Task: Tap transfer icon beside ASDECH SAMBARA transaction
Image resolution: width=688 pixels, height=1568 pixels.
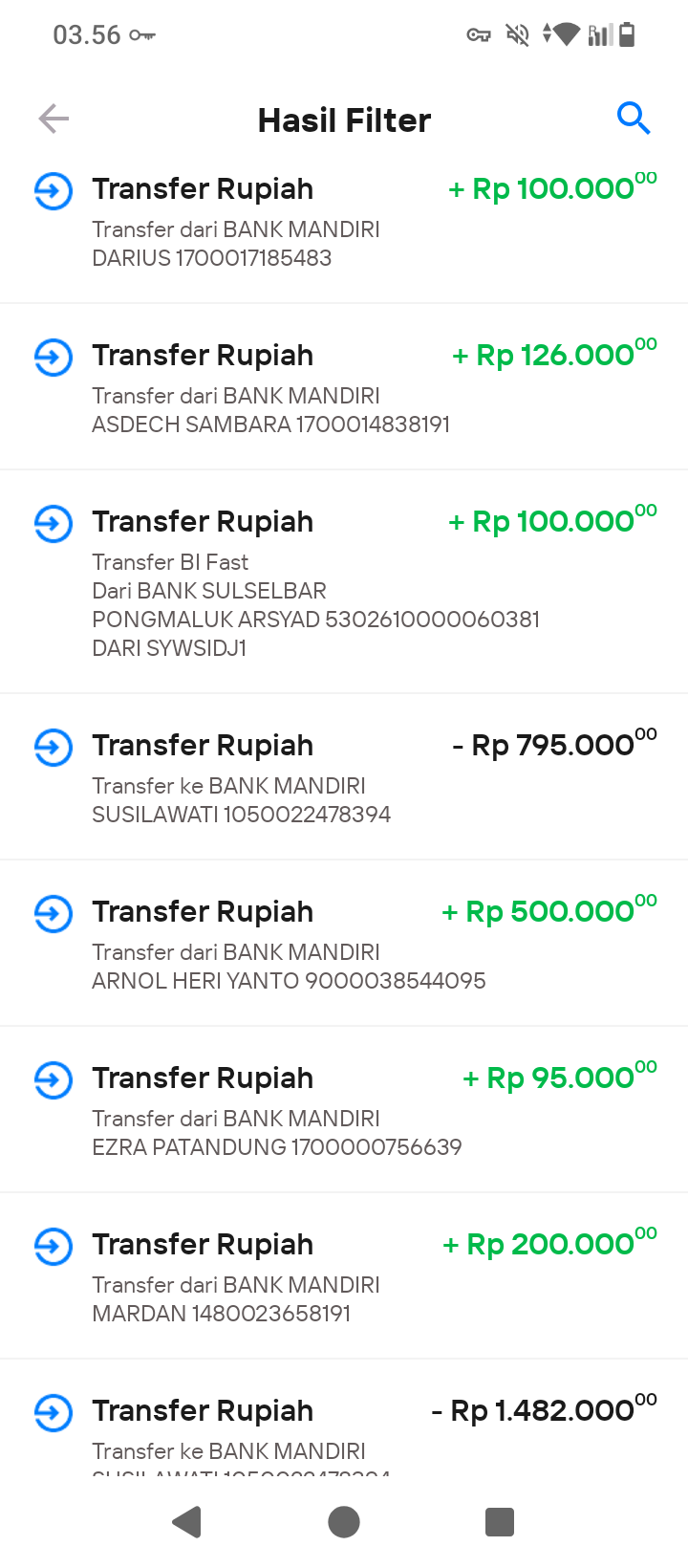Action: pyautogui.click(x=54, y=358)
